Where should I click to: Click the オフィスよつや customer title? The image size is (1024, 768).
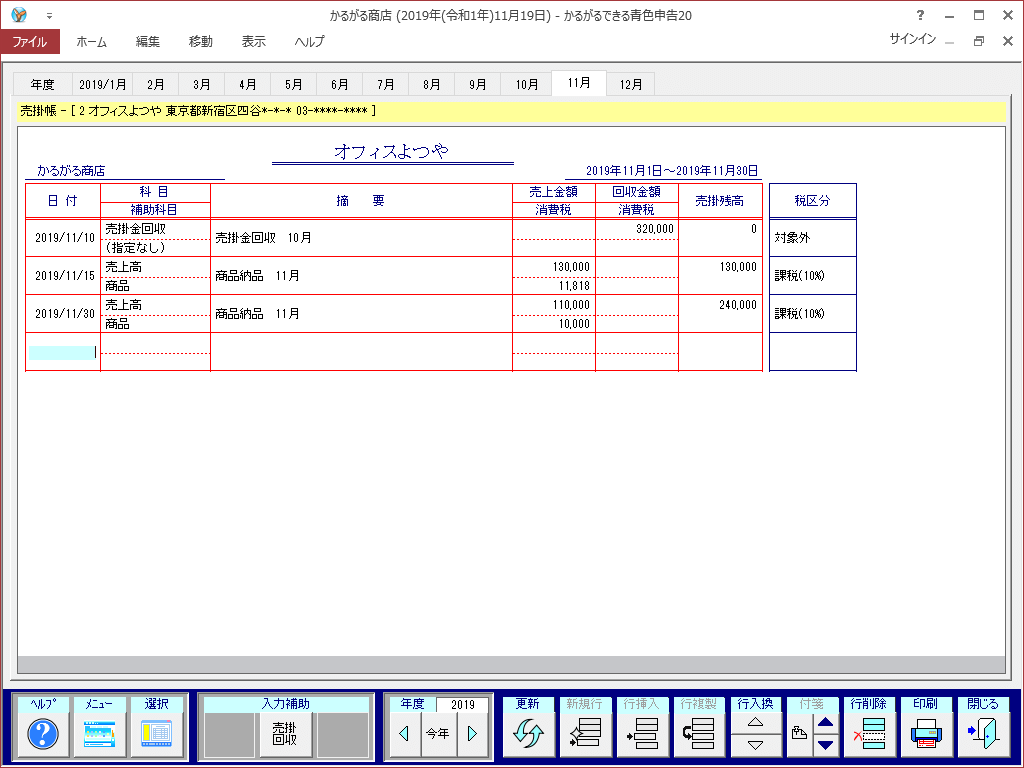coord(391,151)
